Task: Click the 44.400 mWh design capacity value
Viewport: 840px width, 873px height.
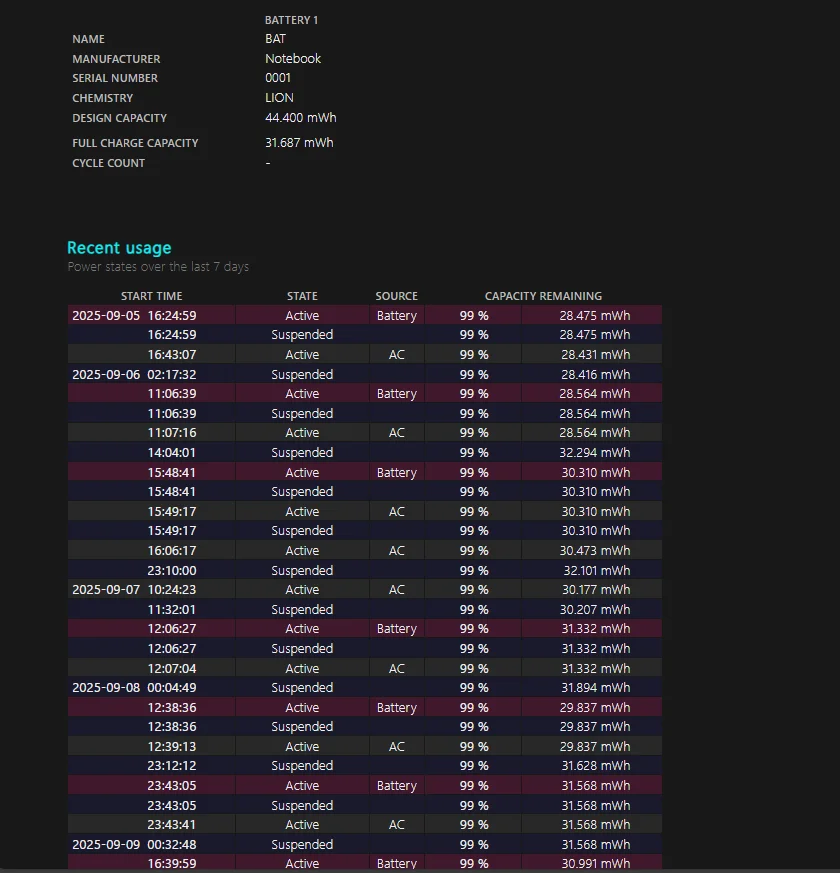Action: [300, 118]
